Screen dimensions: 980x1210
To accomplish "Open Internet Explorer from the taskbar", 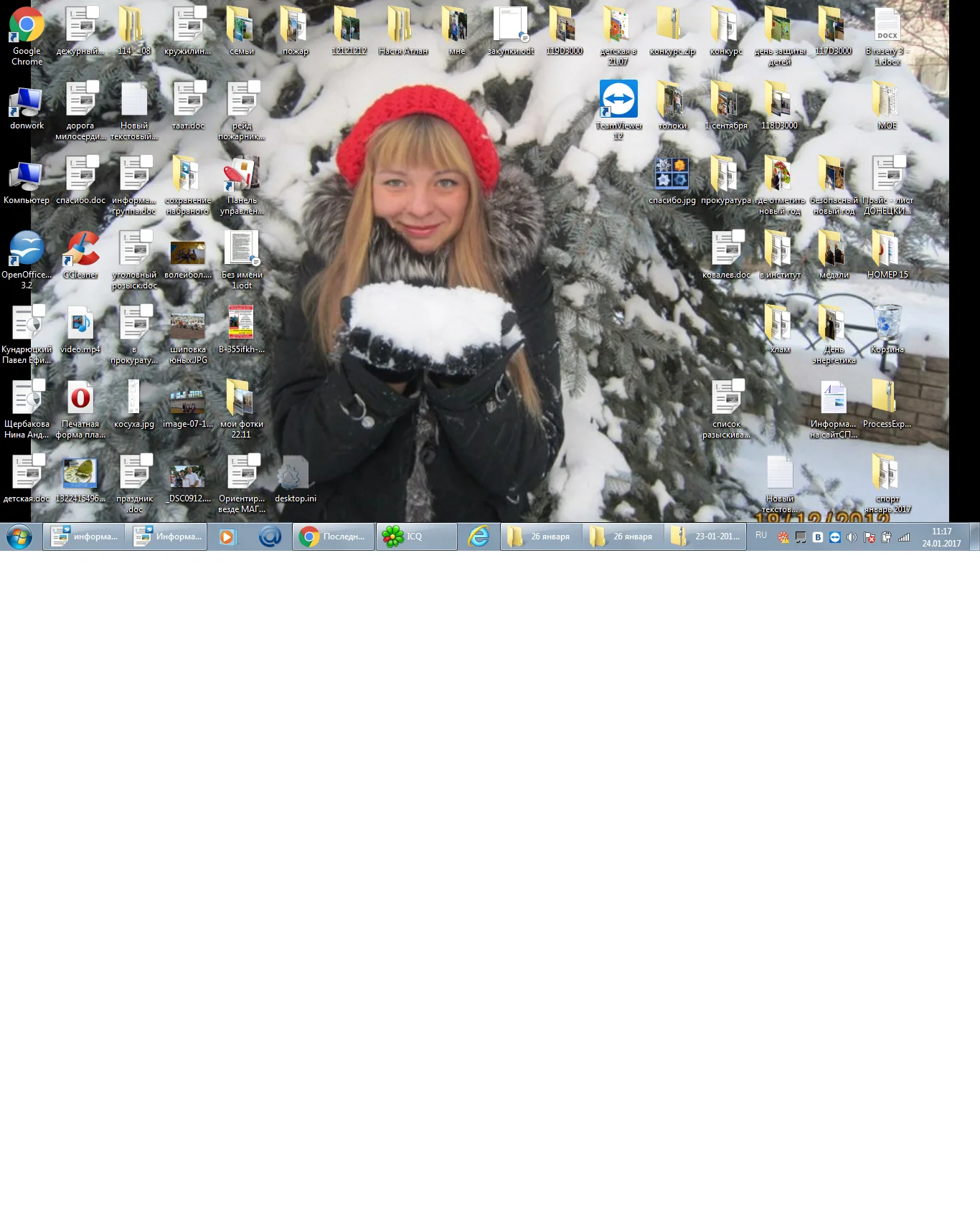I will point(479,537).
